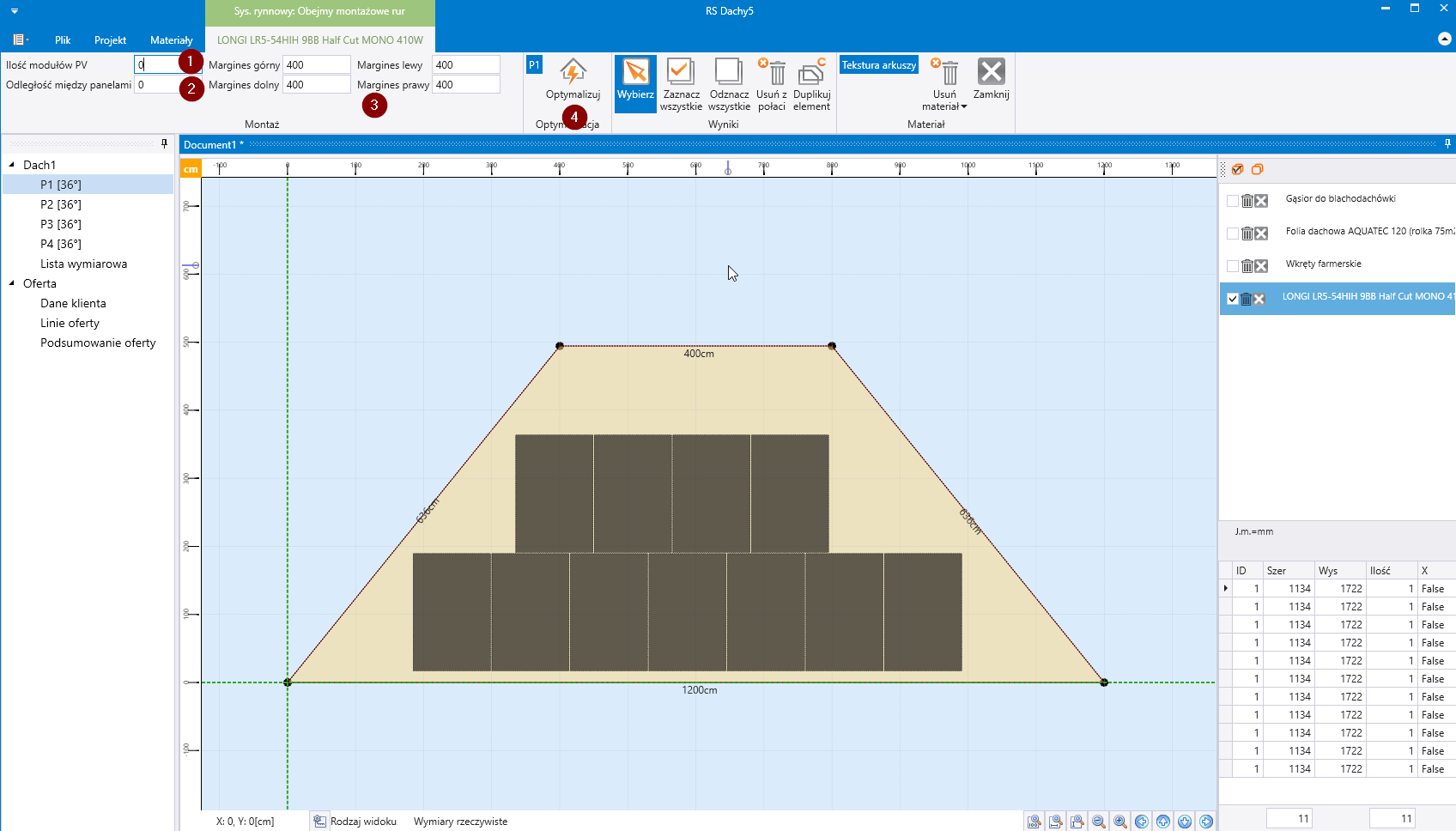1456x831 pixels.
Task: Uncheck the LONGI LR5-54HIH material checkbox
Action: (1233, 299)
